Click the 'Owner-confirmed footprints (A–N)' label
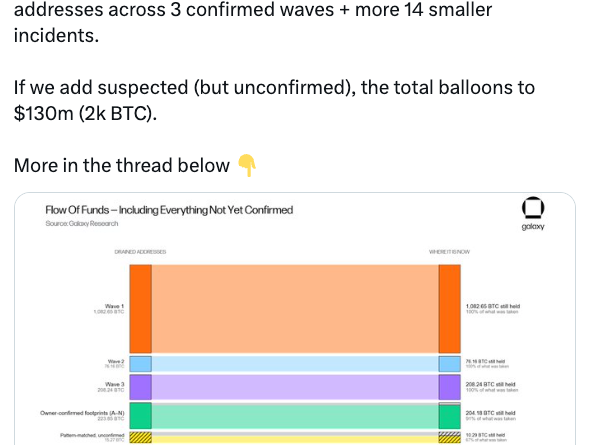The height and width of the screenshot is (445, 589). pos(82,413)
